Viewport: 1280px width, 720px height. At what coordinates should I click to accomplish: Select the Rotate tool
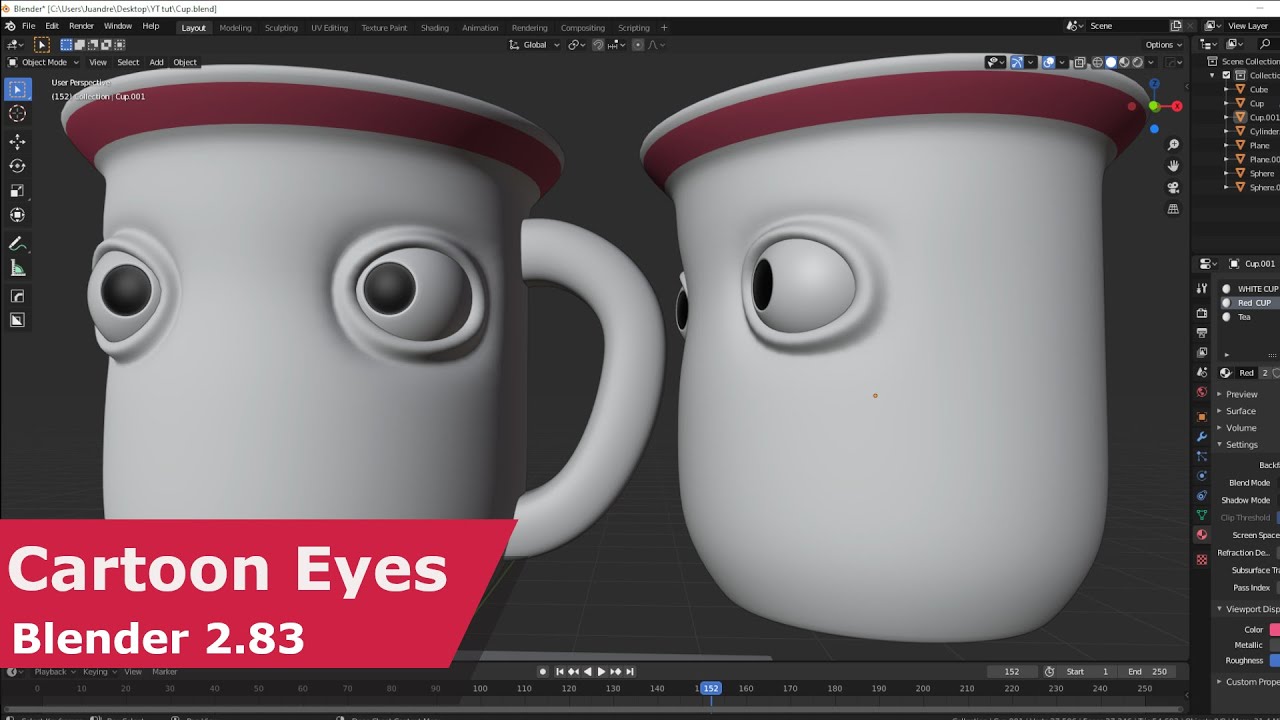(17, 166)
